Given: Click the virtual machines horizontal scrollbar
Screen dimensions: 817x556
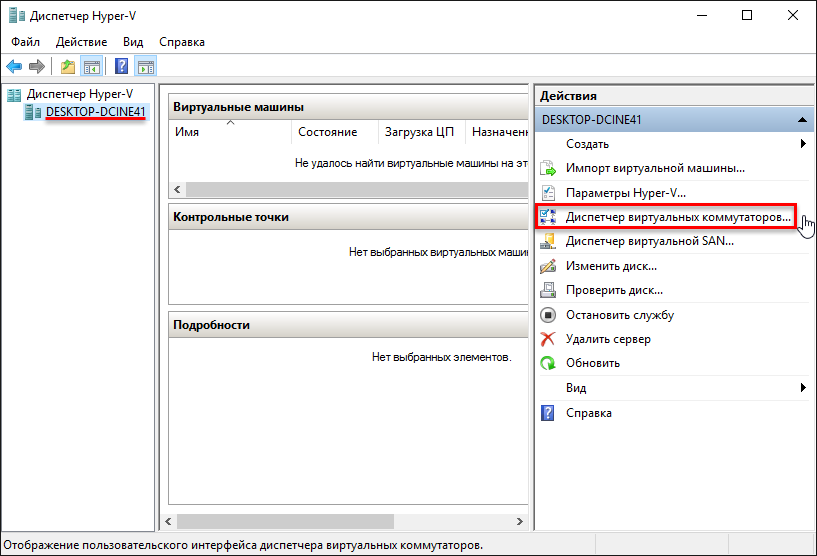Looking at the screenshot, I should (x=350, y=189).
